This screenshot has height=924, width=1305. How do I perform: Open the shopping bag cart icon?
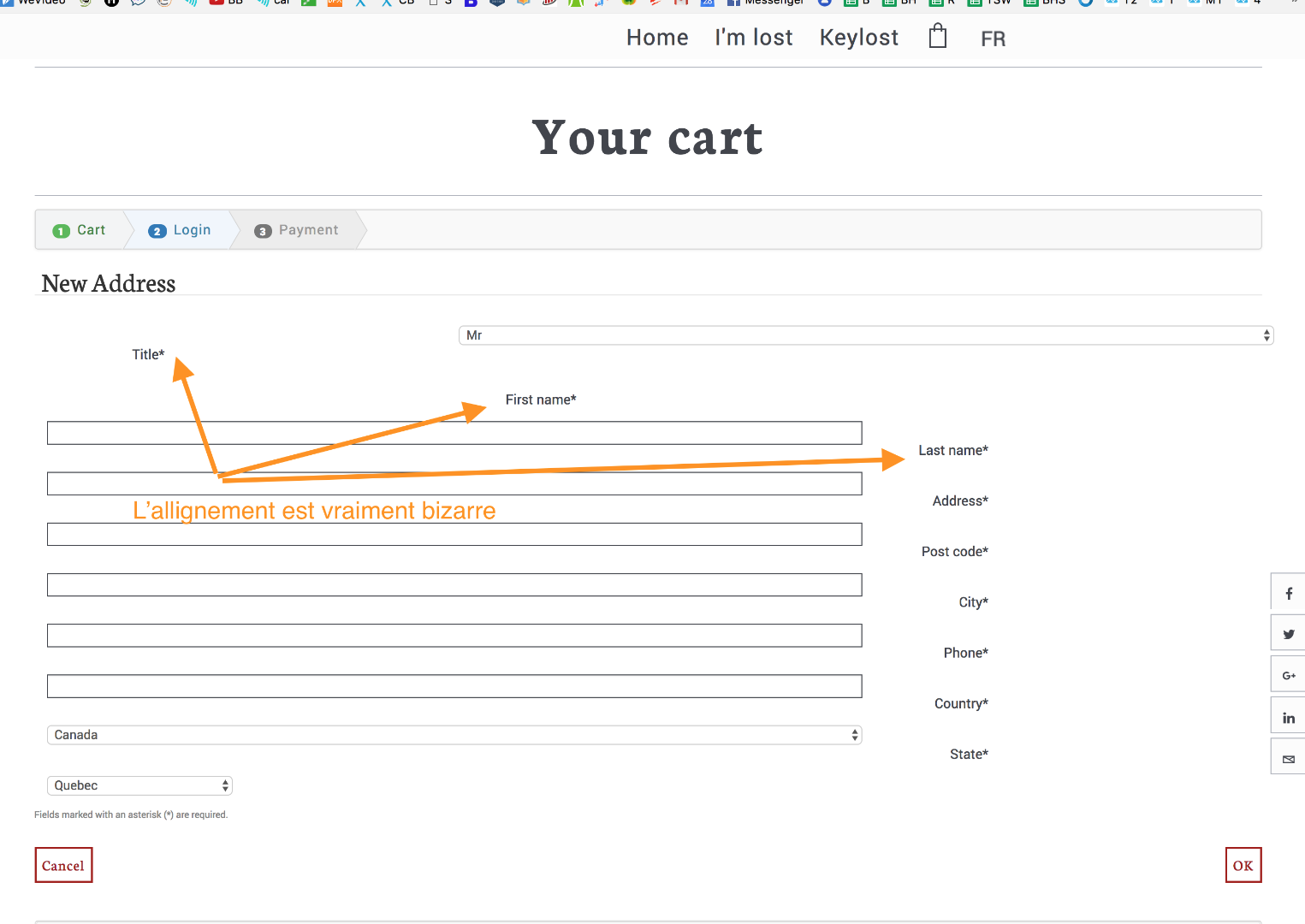[x=938, y=37]
